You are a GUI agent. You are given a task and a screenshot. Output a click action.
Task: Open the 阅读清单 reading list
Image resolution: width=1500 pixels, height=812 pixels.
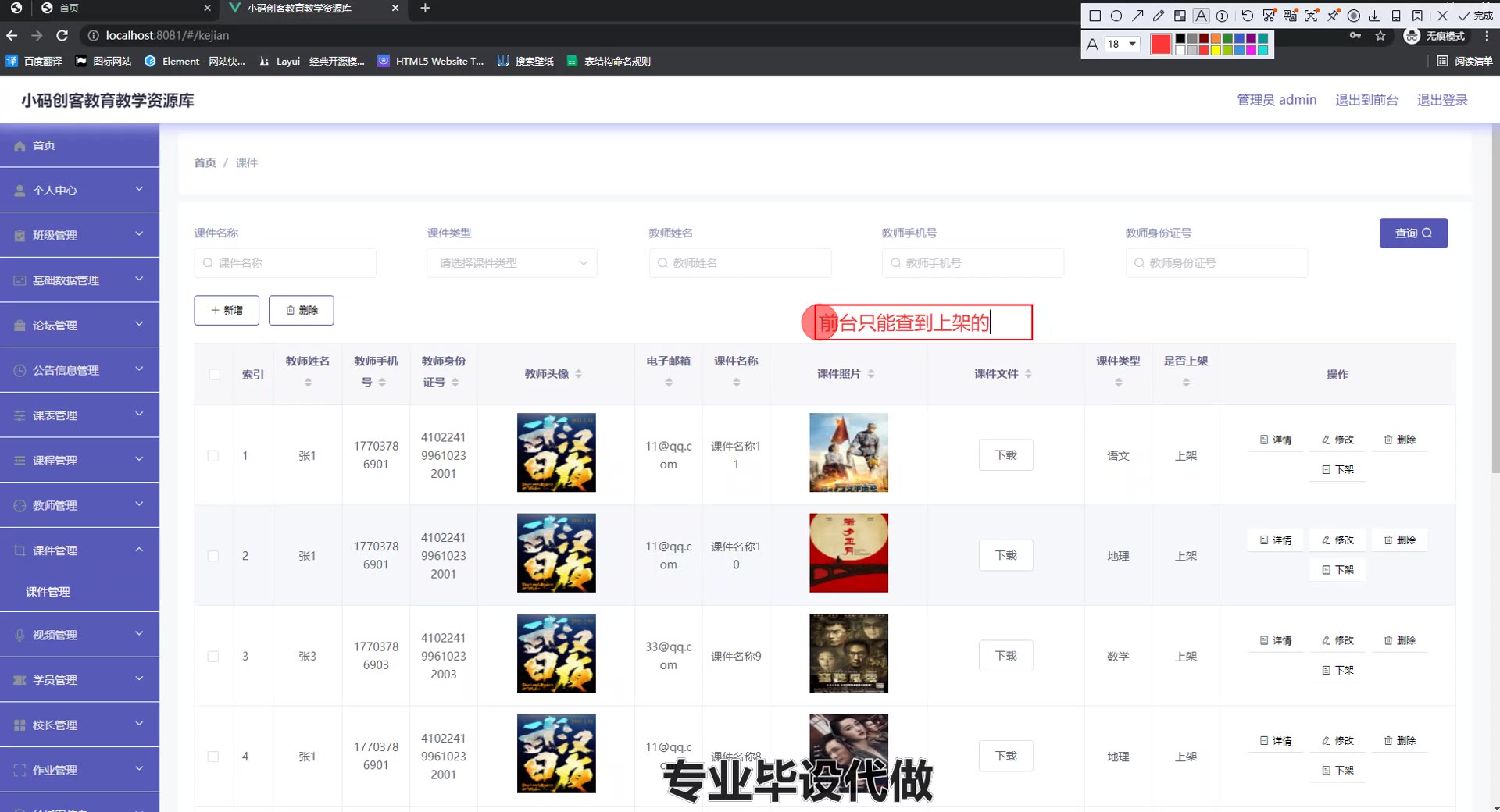coord(1465,61)
